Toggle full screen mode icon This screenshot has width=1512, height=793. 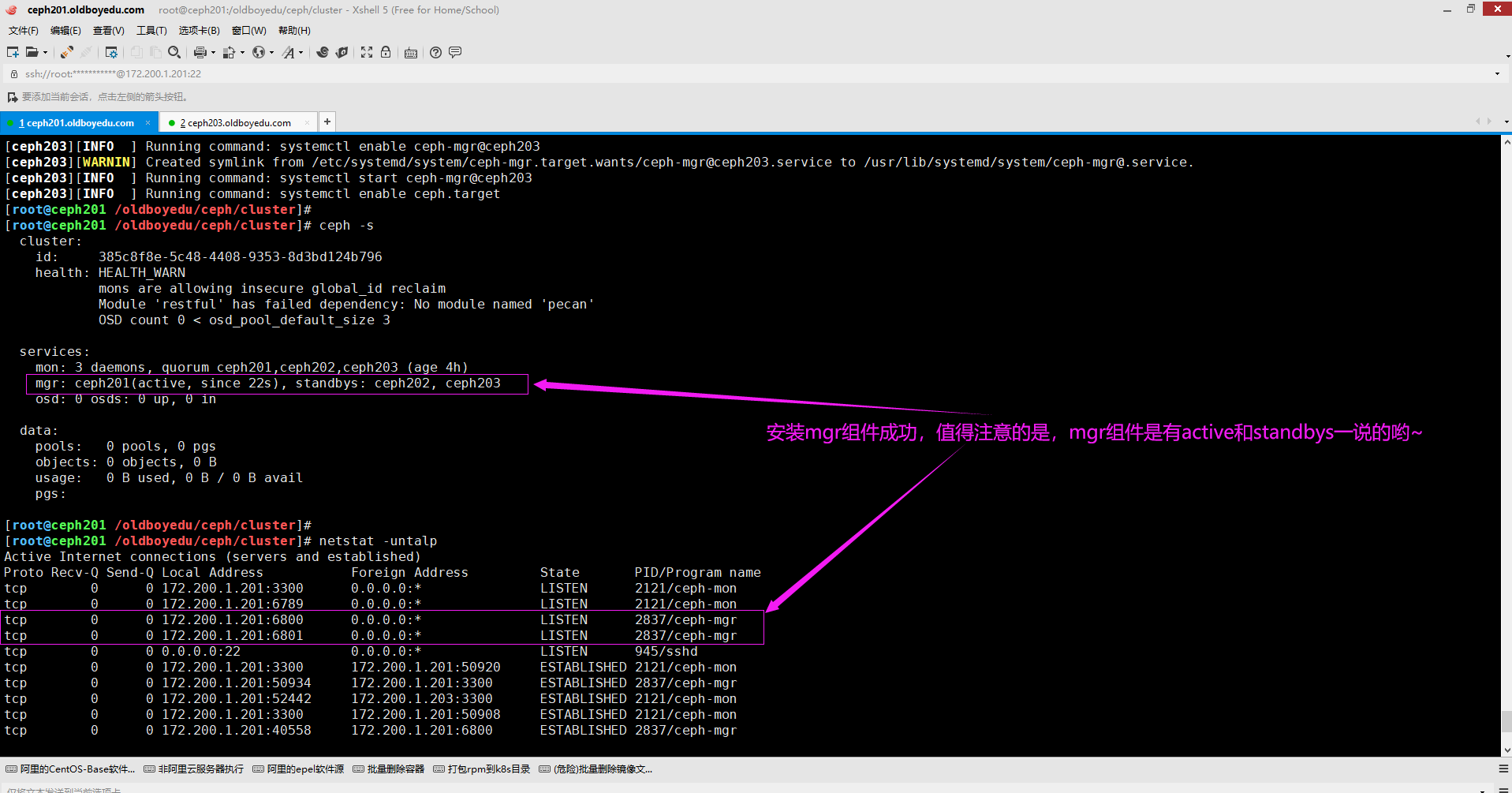pyautogui.click(x=367, y=52)
